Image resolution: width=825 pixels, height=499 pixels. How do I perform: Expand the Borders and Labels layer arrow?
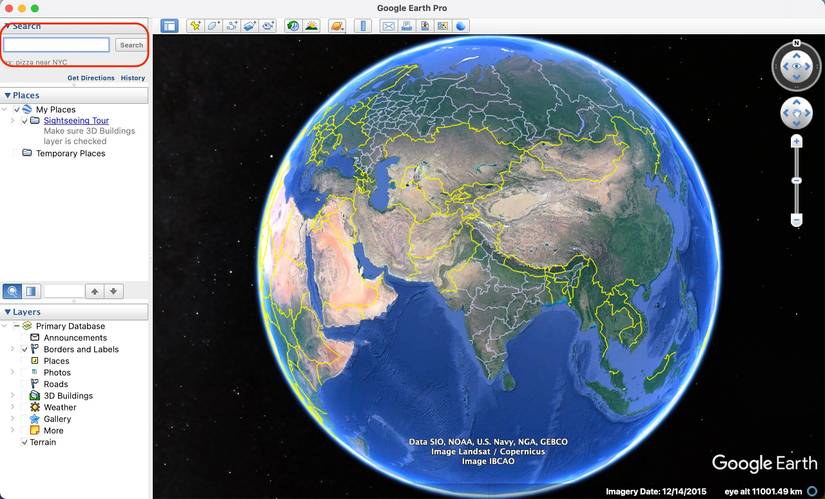pos(13,350)
